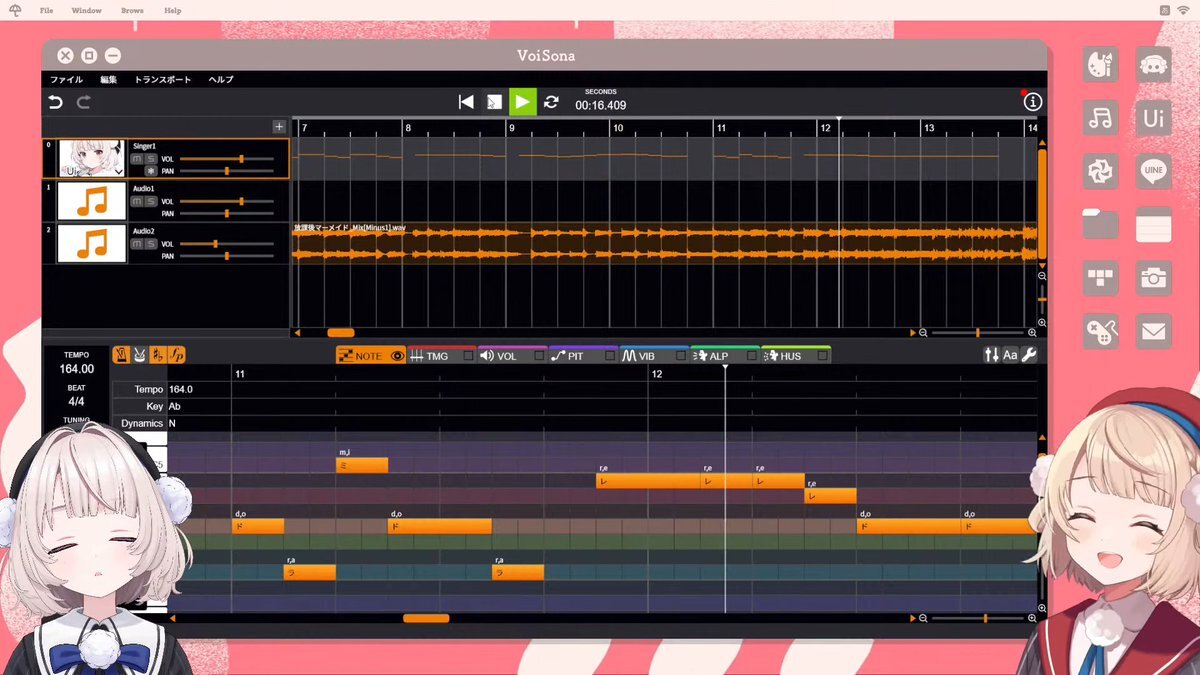The height and width of the screenshot is (675, 1200).
Task: Select the Audio2 track thumbnail
Action: click(x=92, y=243)
